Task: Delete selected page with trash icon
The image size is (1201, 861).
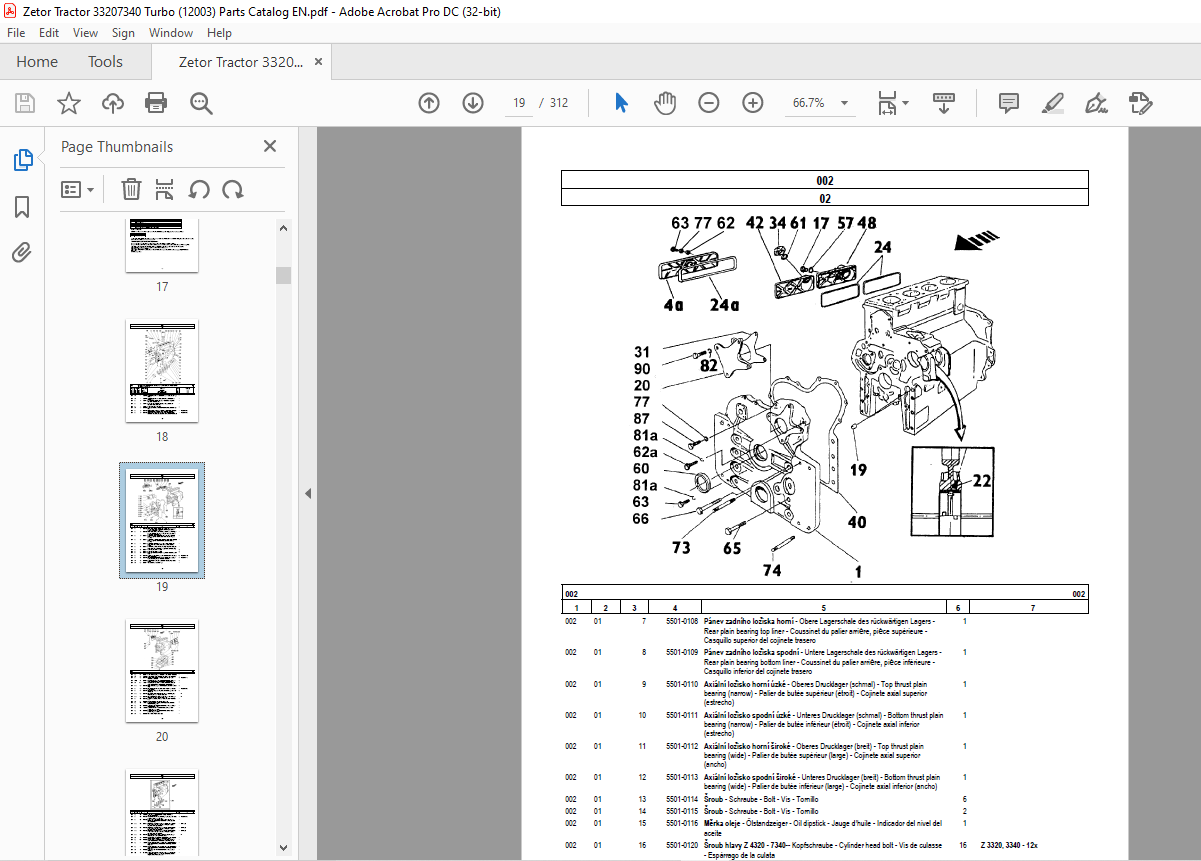Action: [x=131, y=189]
